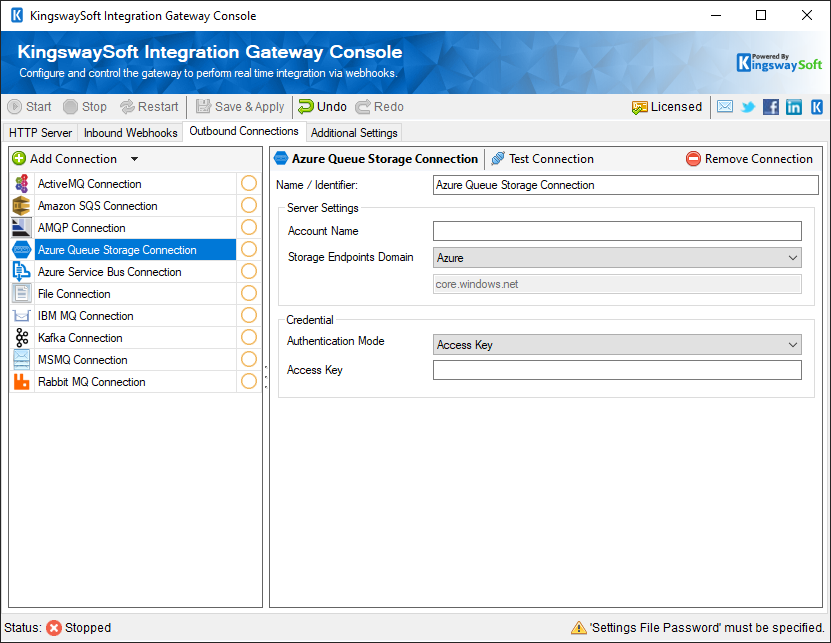
Task: Select ActiveMQ Connection in the list
Action: pyautogui.click(x=135, y=184)
